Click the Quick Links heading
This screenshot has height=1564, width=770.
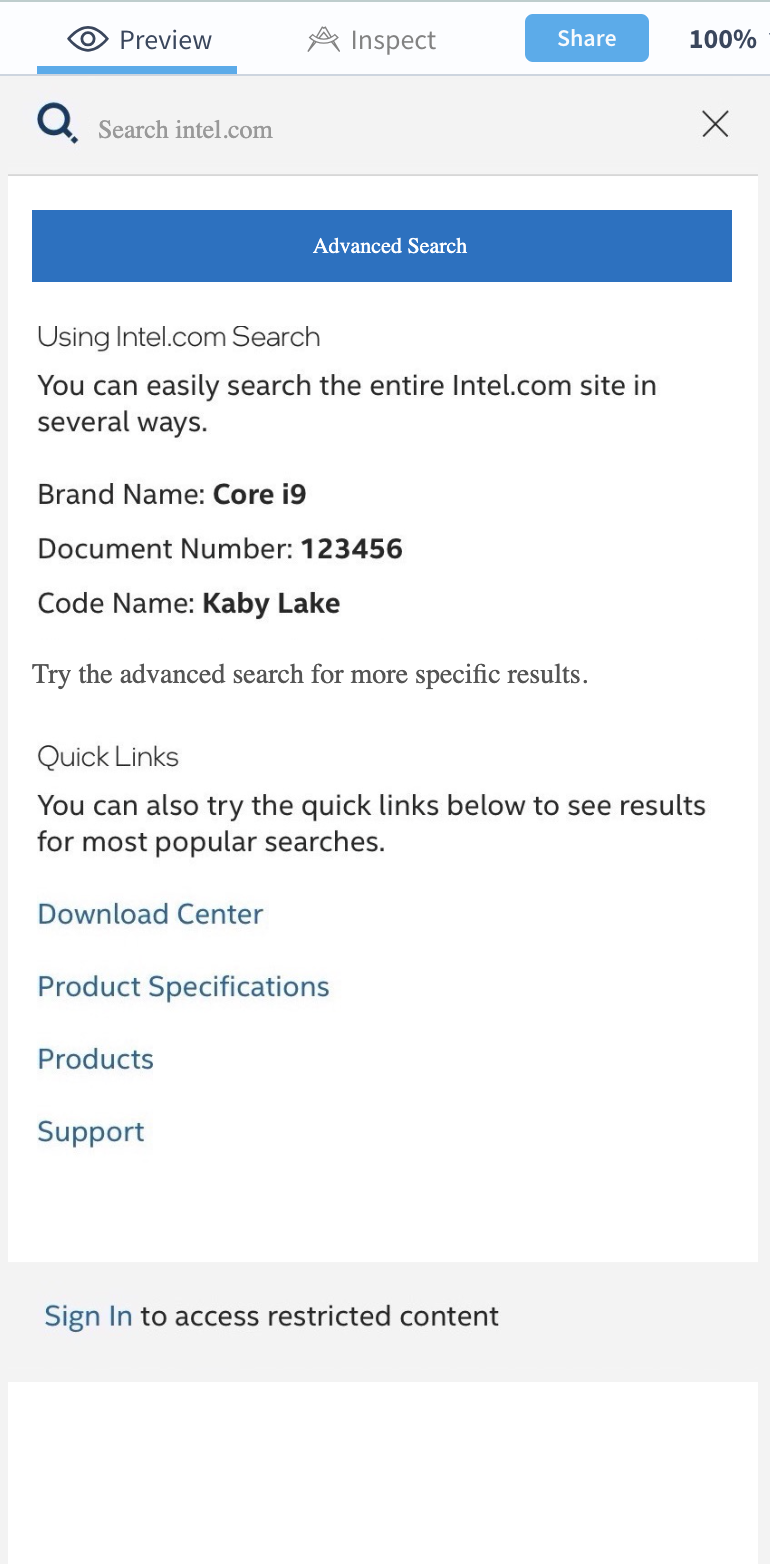click(108, 757)
